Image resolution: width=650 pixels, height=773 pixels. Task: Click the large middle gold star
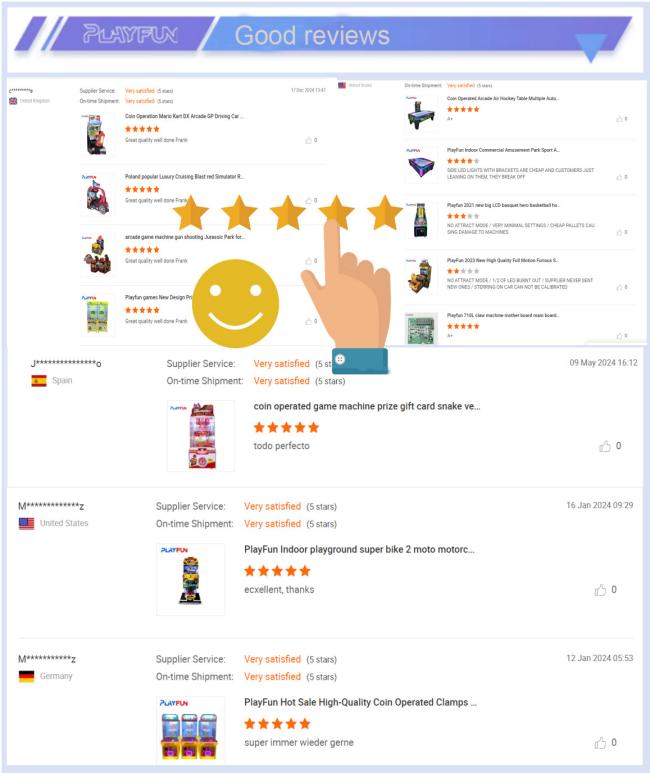pos(288,213)
